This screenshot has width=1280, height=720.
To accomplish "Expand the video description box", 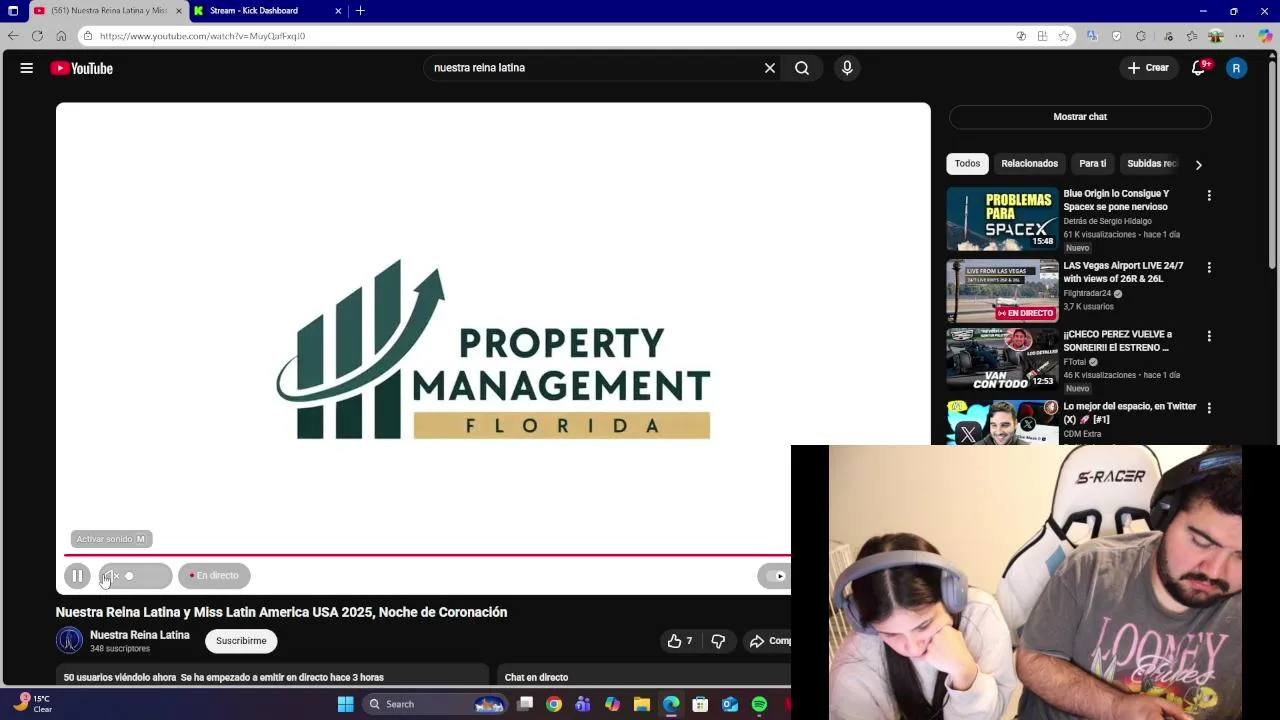I will coord(272,676).
